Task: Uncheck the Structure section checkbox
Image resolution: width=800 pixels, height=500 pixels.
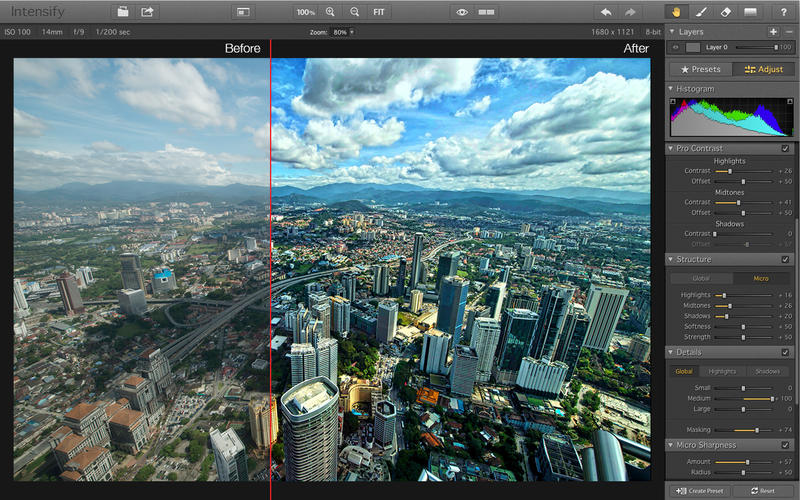Action: [x=785, y=260]
